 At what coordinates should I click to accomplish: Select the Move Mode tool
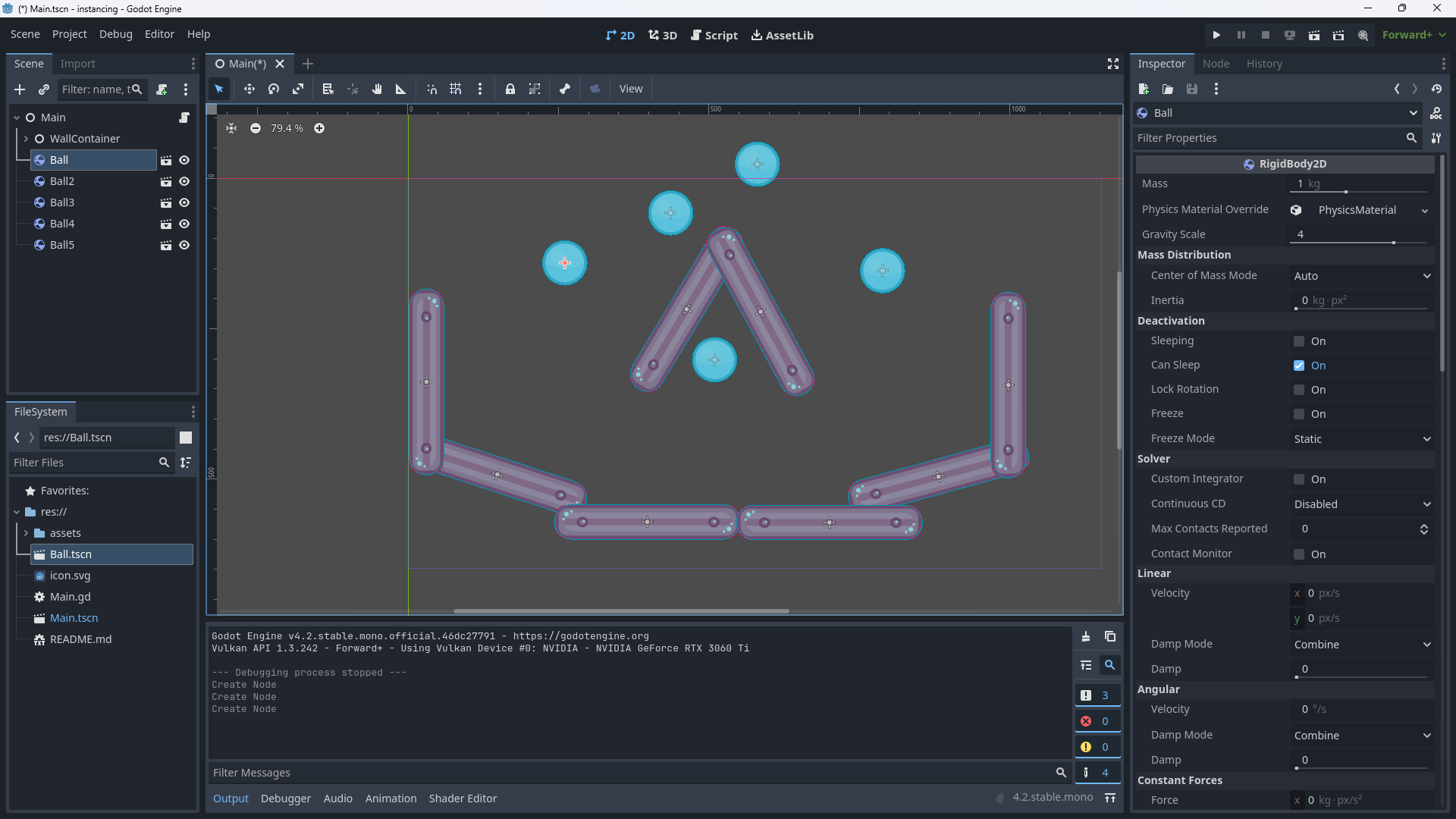click(249, 89)
